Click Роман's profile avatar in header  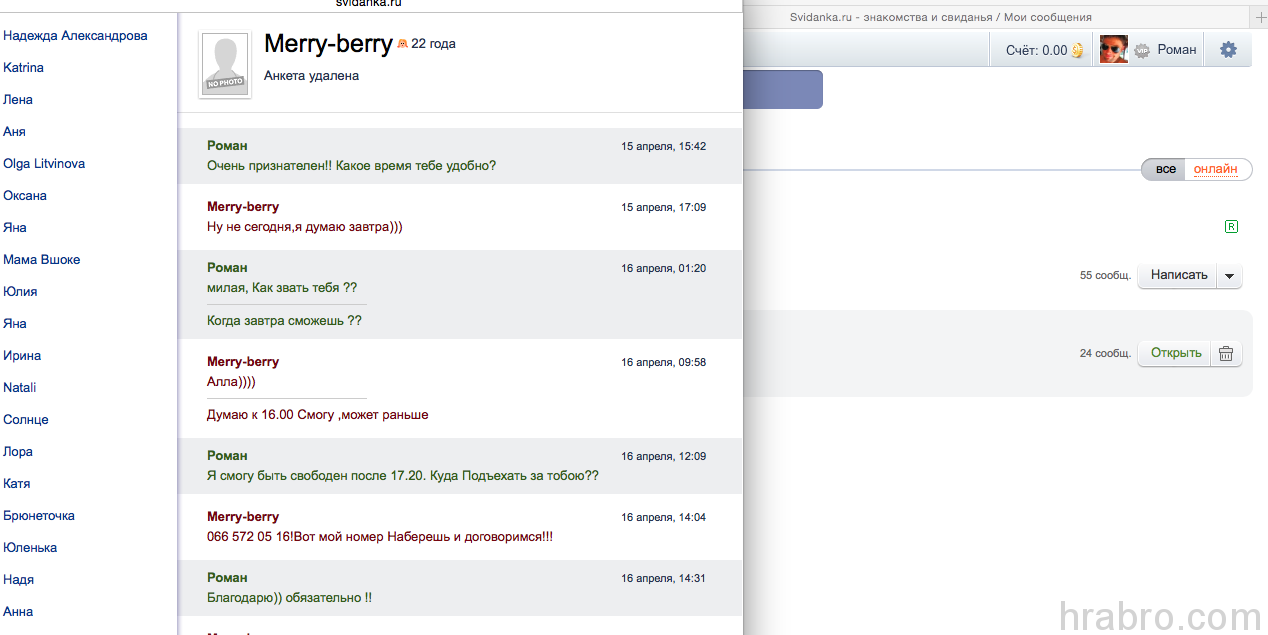[x=1114, y=49]
